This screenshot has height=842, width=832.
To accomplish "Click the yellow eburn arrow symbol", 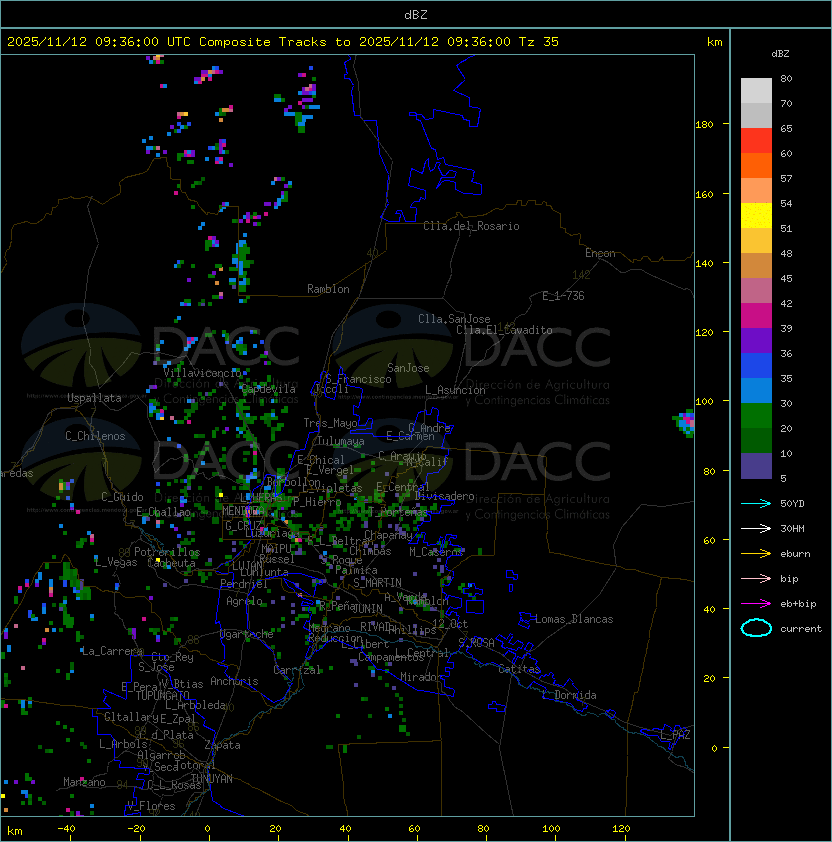I will [756, 554].
